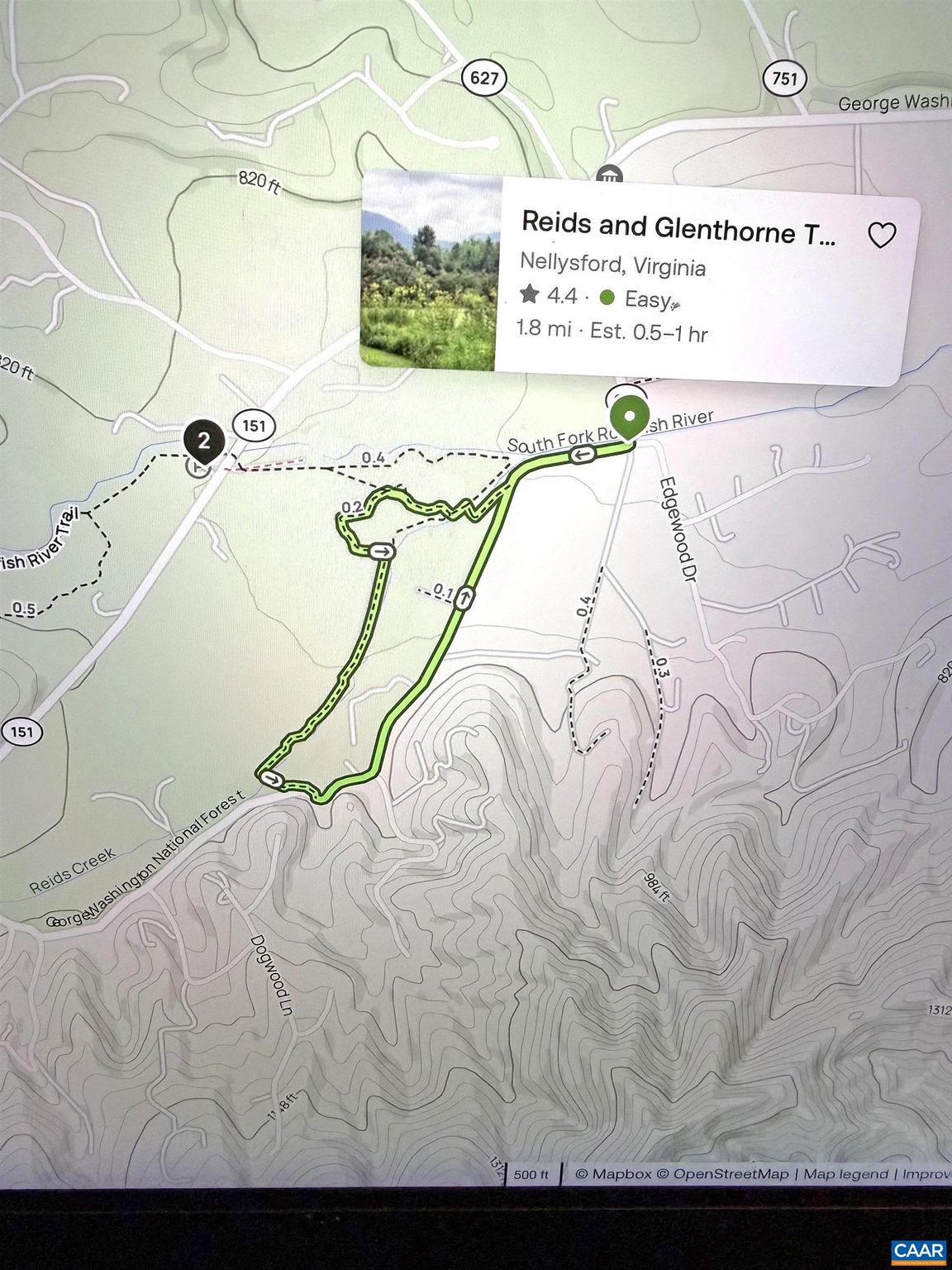
Task: Click the 4.4 star rating on the card
Action: click(547, 295)
